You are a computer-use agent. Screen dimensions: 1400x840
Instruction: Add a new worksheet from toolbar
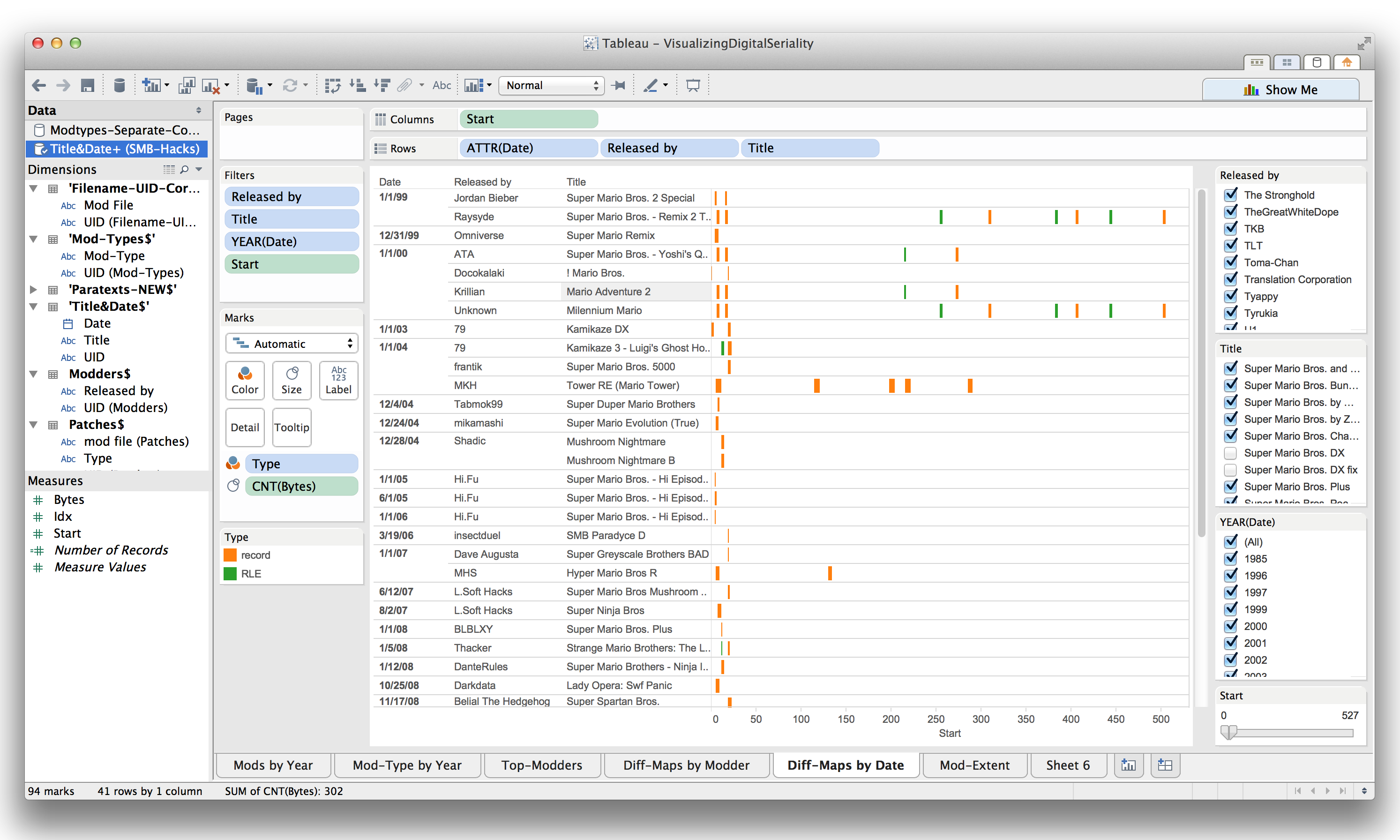pos(151,85)
